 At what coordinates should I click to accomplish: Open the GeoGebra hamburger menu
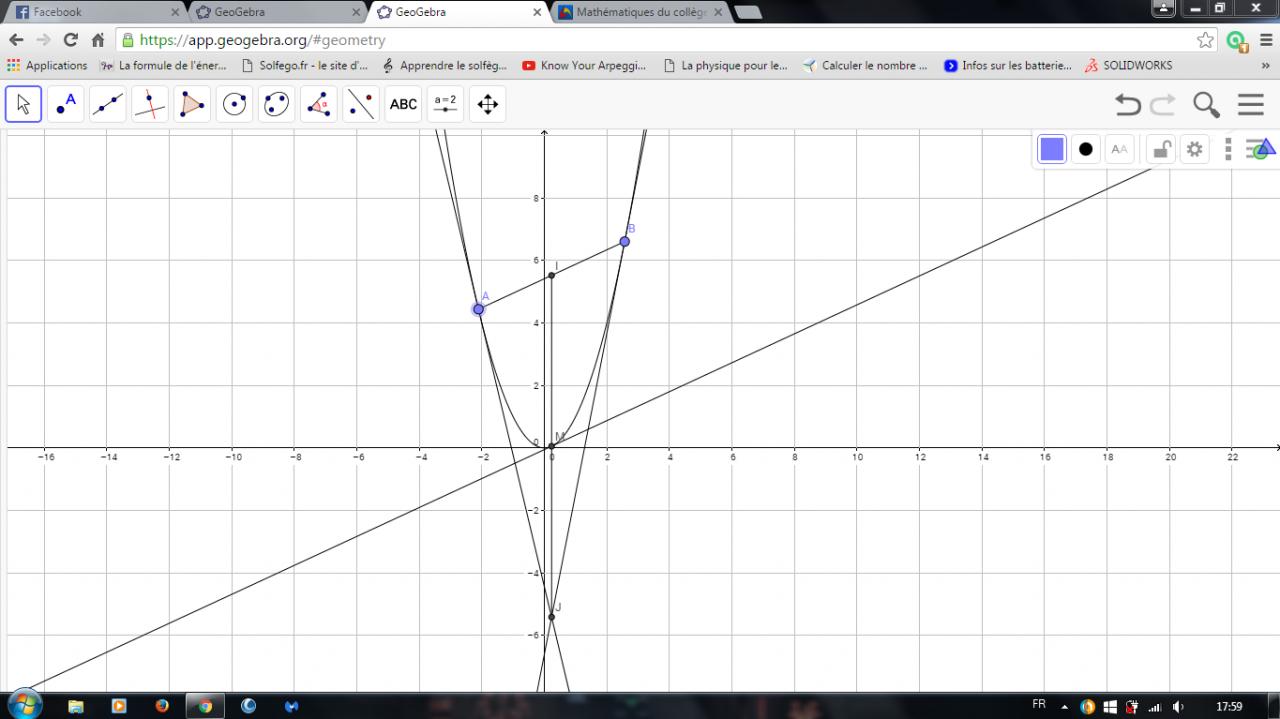coord(1251,104)
